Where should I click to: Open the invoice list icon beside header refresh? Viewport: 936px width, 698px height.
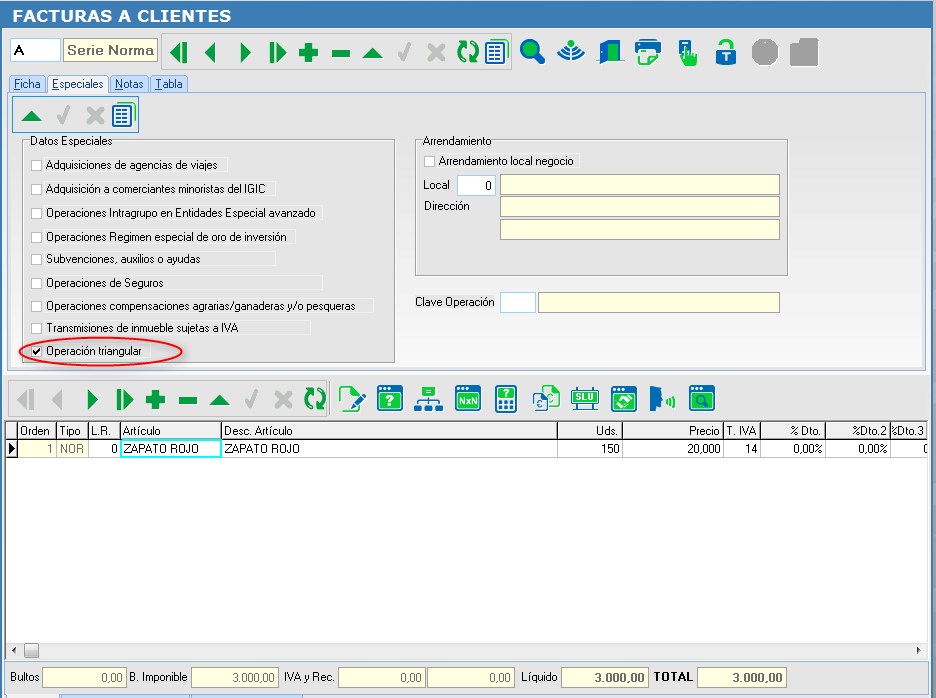(x=496, y=52)
